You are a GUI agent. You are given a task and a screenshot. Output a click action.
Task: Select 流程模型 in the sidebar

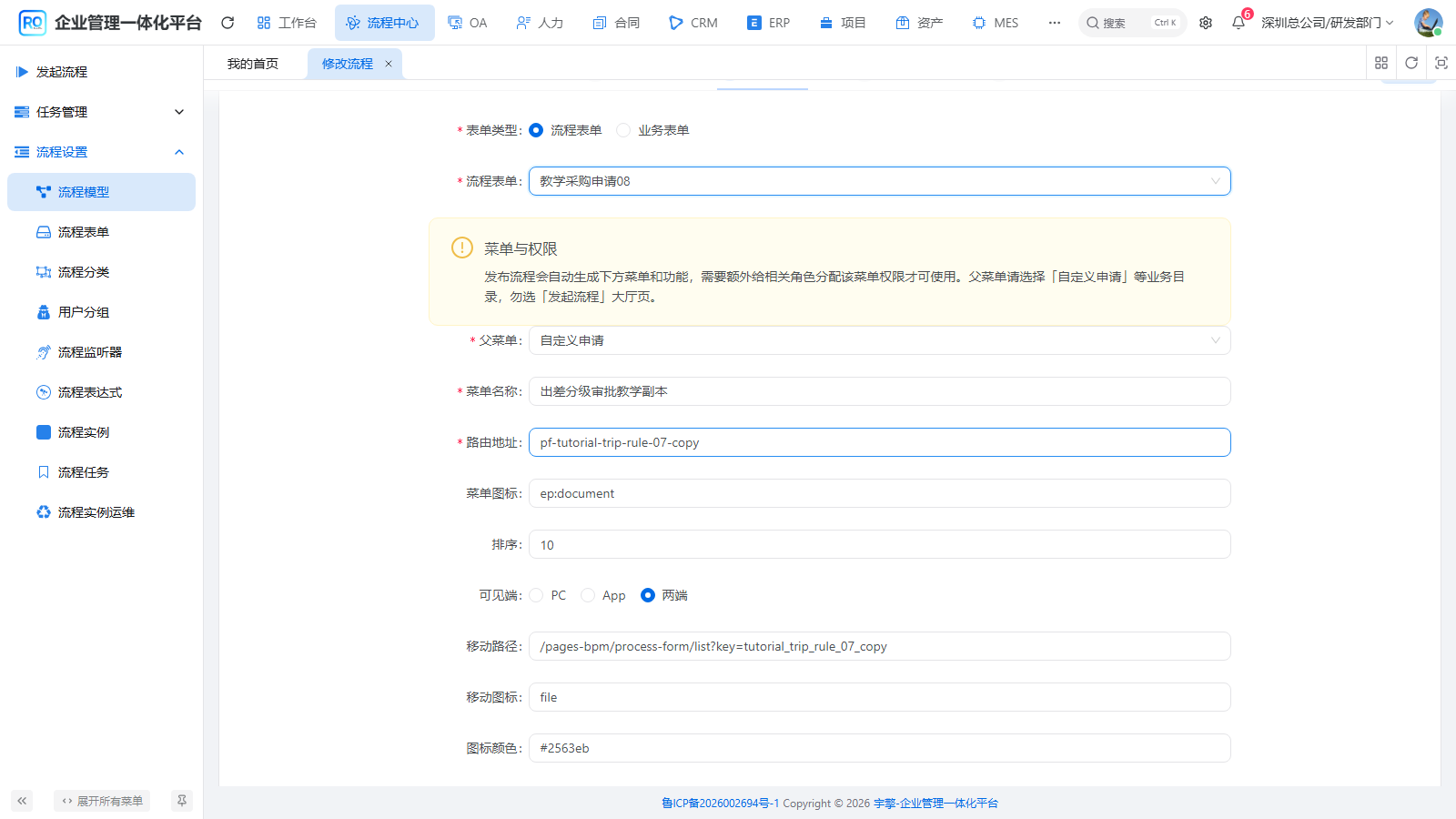point(101,192)
